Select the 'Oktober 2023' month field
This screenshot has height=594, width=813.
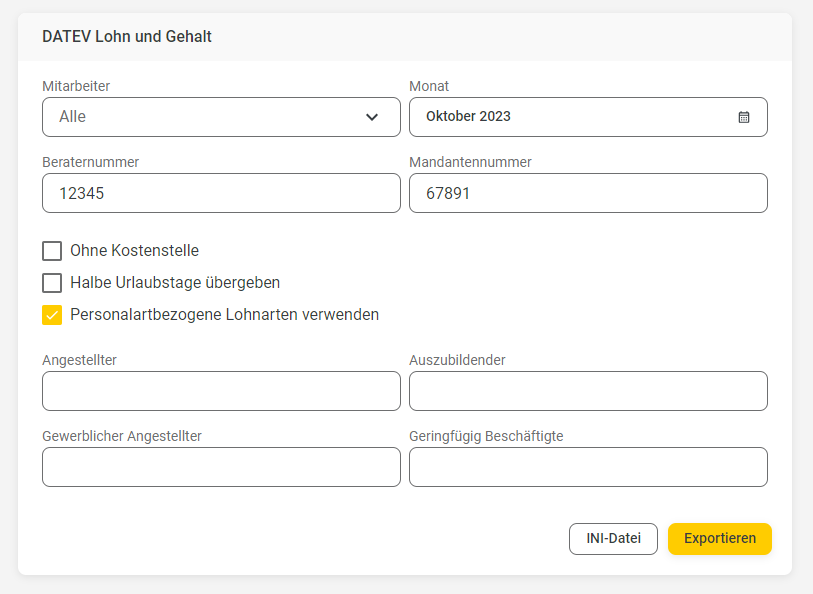(x=588, y=117)
